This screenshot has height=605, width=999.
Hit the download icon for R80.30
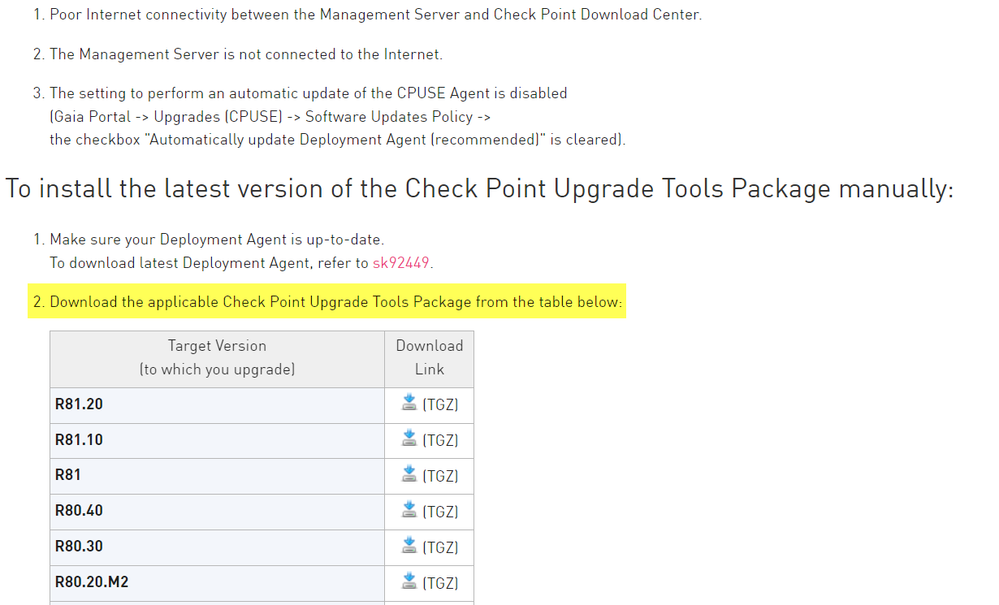point(408,546)
